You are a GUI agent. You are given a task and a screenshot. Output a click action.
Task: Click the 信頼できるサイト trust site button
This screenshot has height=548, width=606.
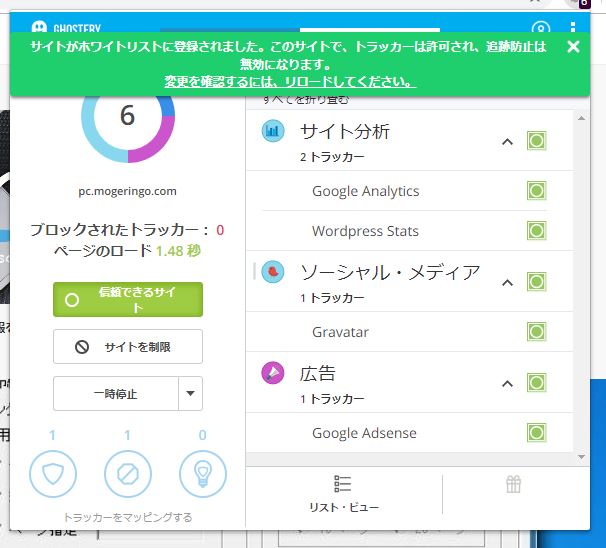tap(128, 300)
